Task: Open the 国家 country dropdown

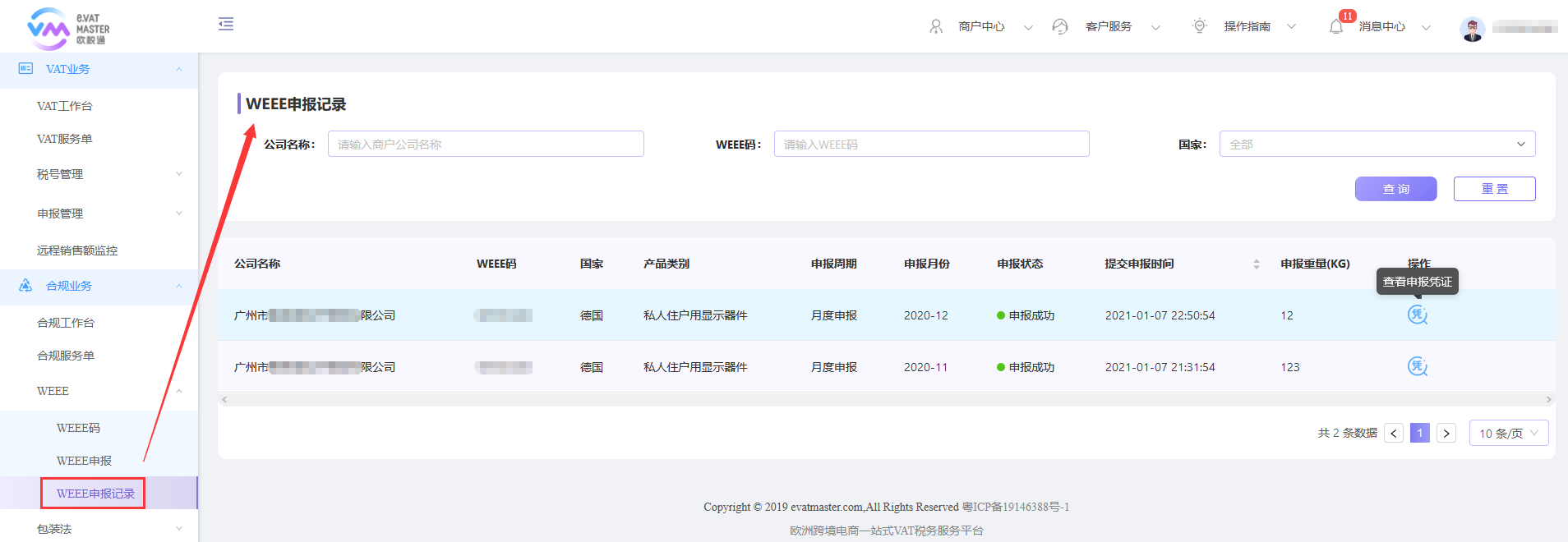Action: tap(1377, 144)
